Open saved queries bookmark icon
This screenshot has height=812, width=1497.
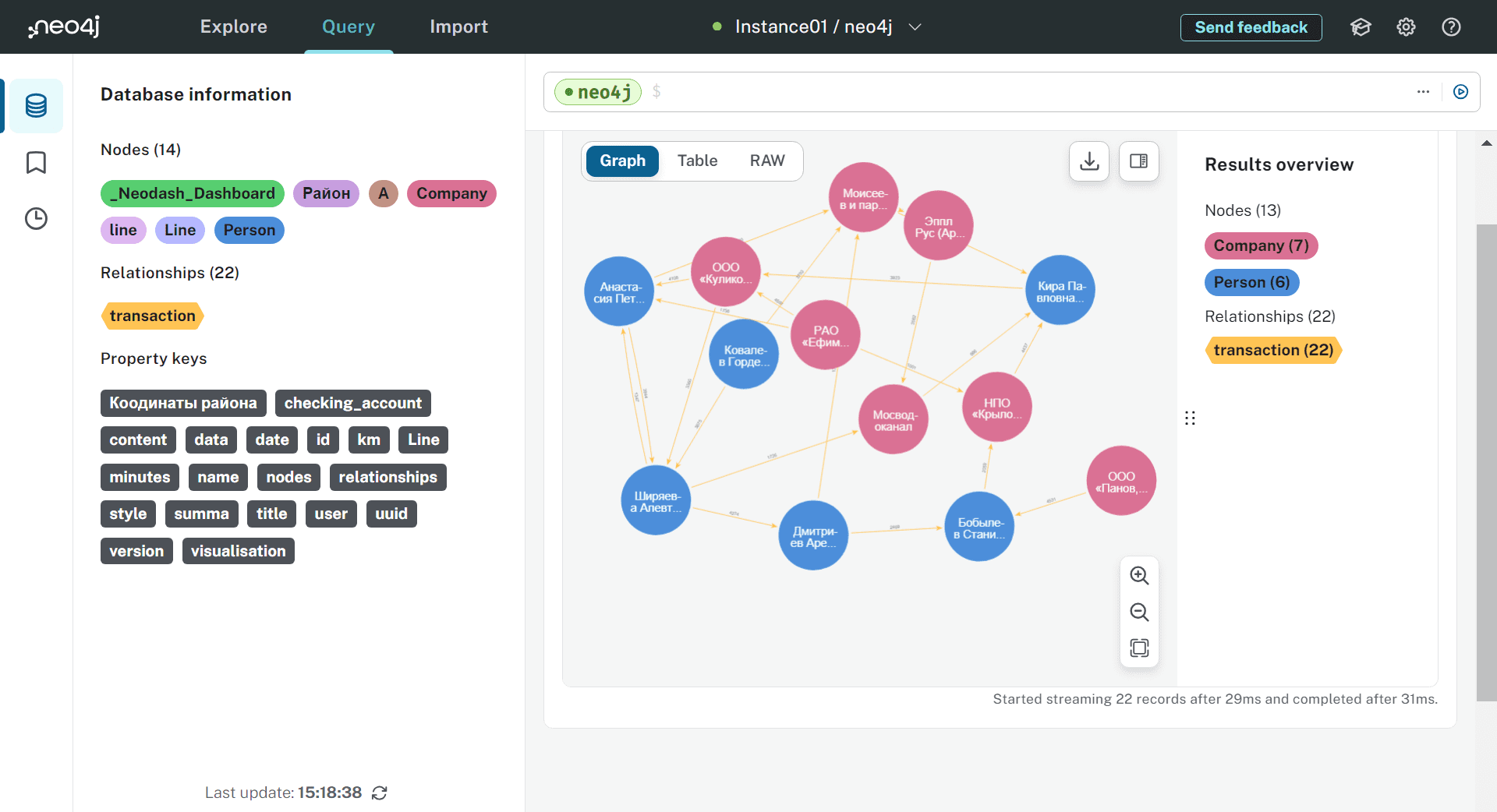click(x=36, y=163)
